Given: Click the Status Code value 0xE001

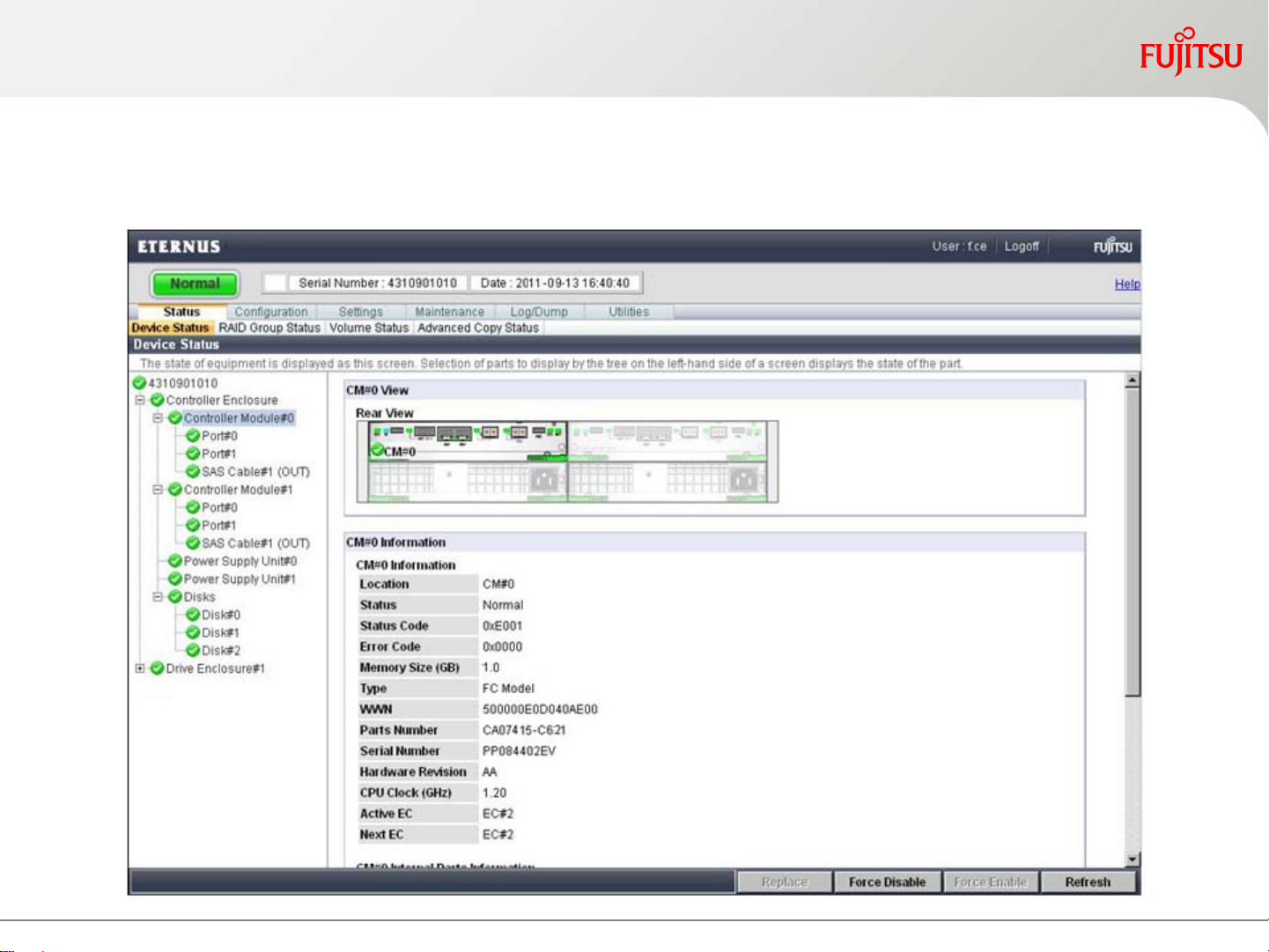Looking at the screenshot, I should (x=502, y=626).
